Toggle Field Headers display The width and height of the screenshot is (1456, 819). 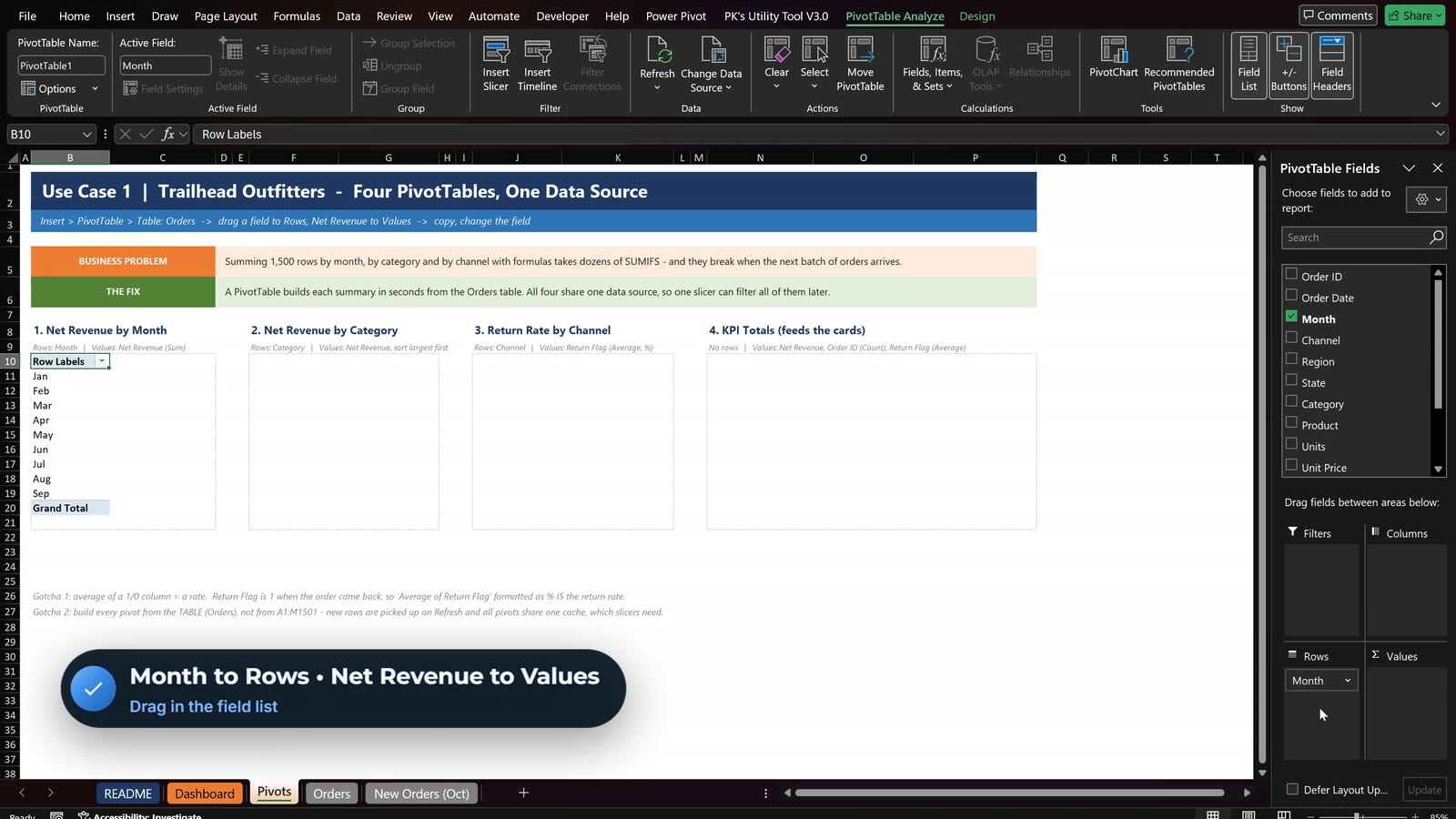click(1332, 64)
